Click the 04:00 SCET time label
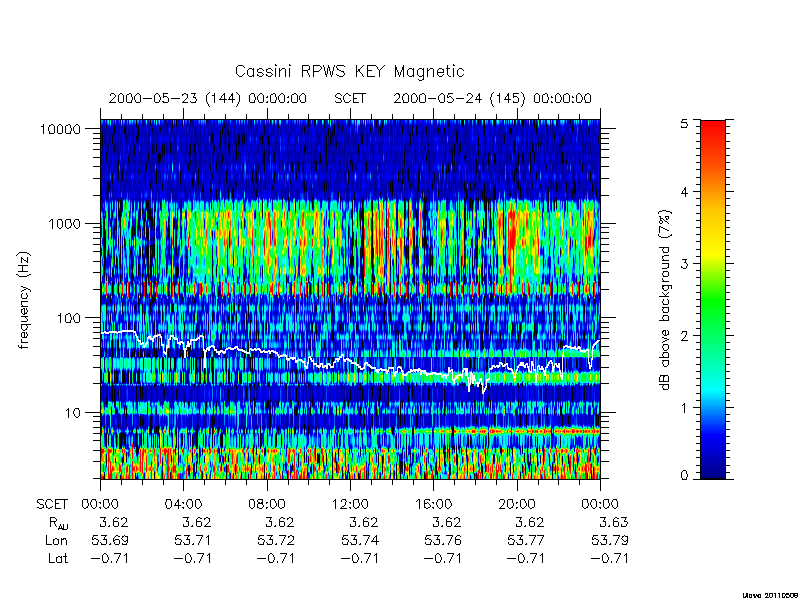 [x=183, y=505]
